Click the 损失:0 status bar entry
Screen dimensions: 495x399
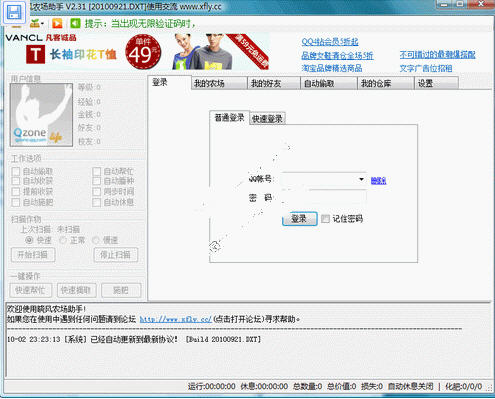[372, 386]
